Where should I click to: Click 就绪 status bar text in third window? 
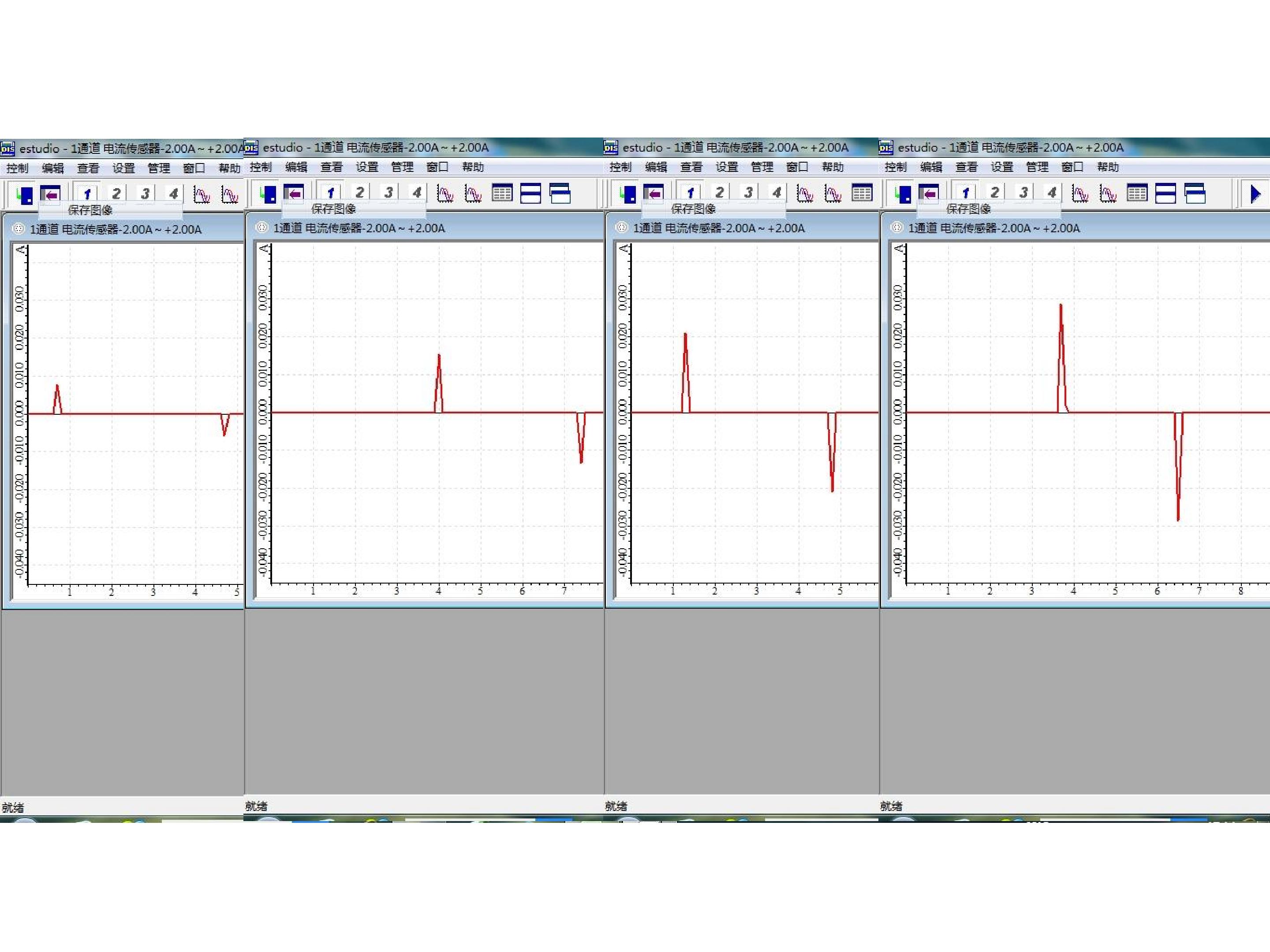point(616,806)
